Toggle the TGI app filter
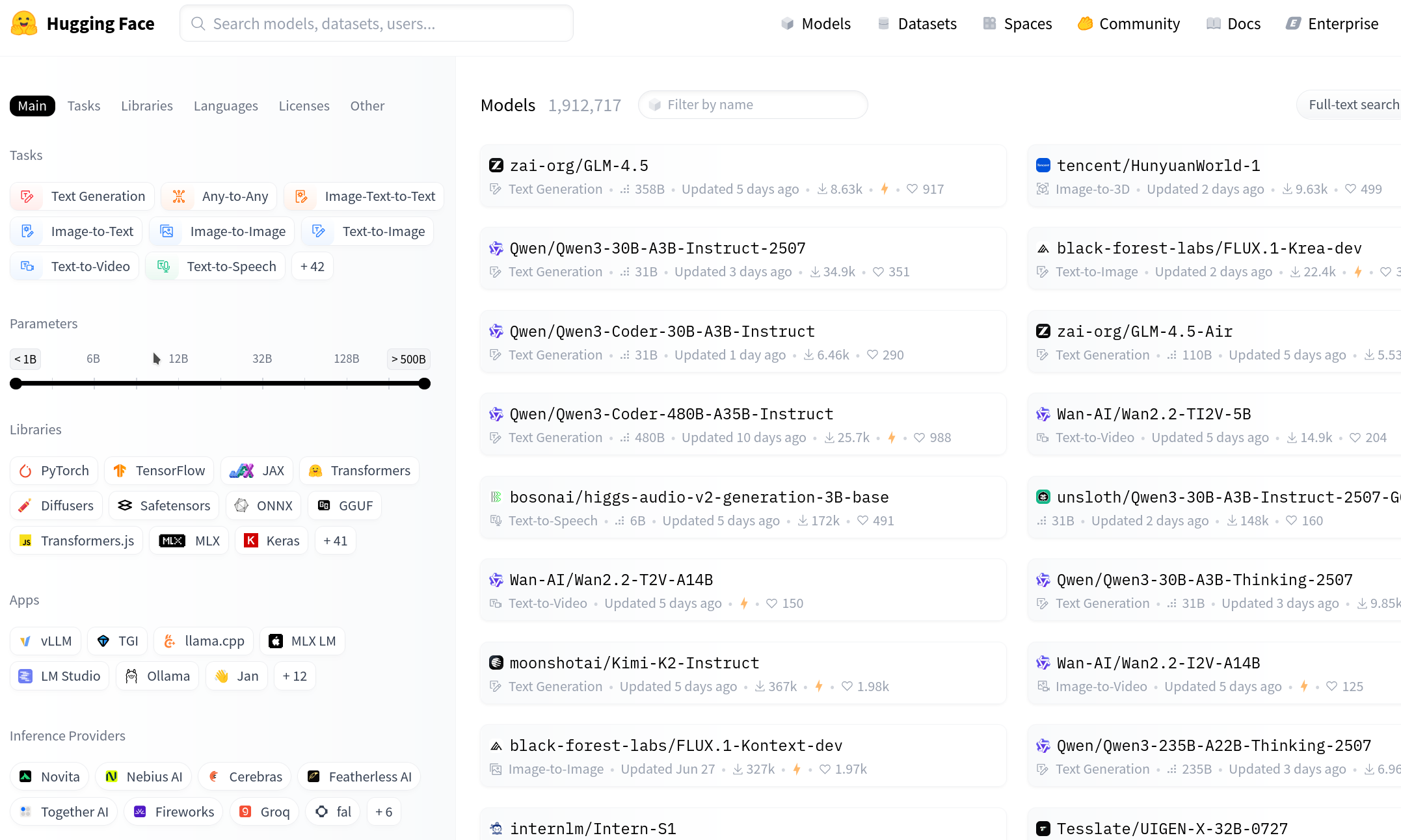Viewport: 1401px width, 840px height. tap(118, 641)
